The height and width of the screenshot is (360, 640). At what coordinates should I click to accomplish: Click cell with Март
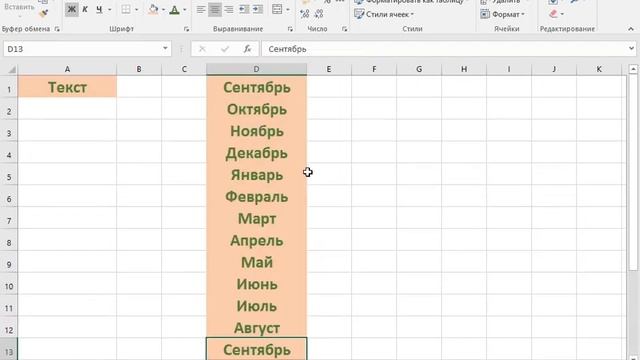coord(257,218)
